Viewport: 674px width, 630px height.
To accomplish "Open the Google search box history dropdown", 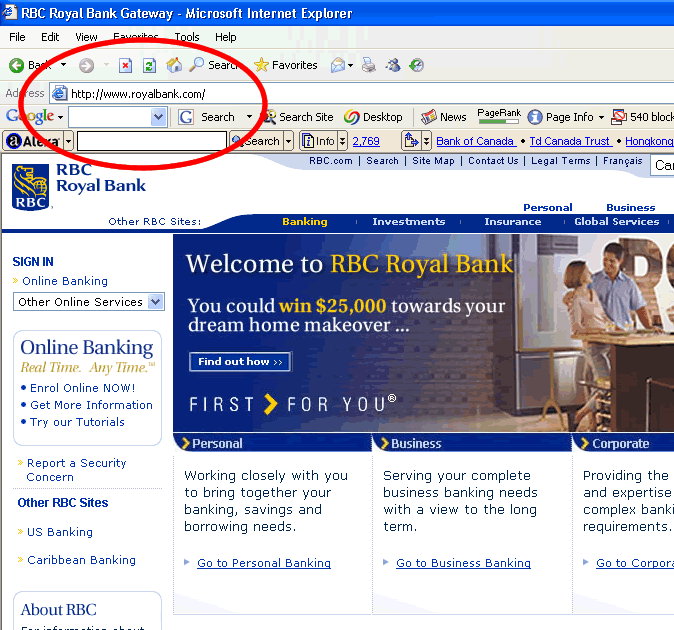I will coord(158,117).
